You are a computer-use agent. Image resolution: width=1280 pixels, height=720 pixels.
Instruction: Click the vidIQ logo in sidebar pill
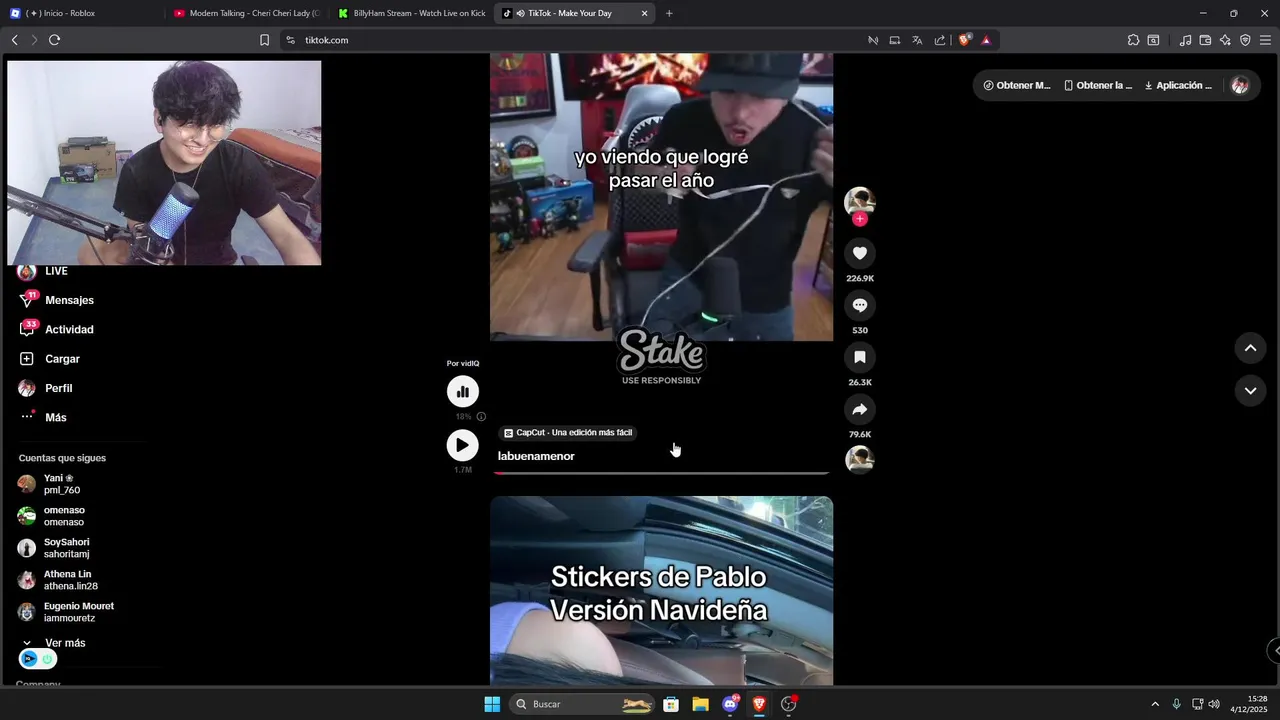click(29, 659)
